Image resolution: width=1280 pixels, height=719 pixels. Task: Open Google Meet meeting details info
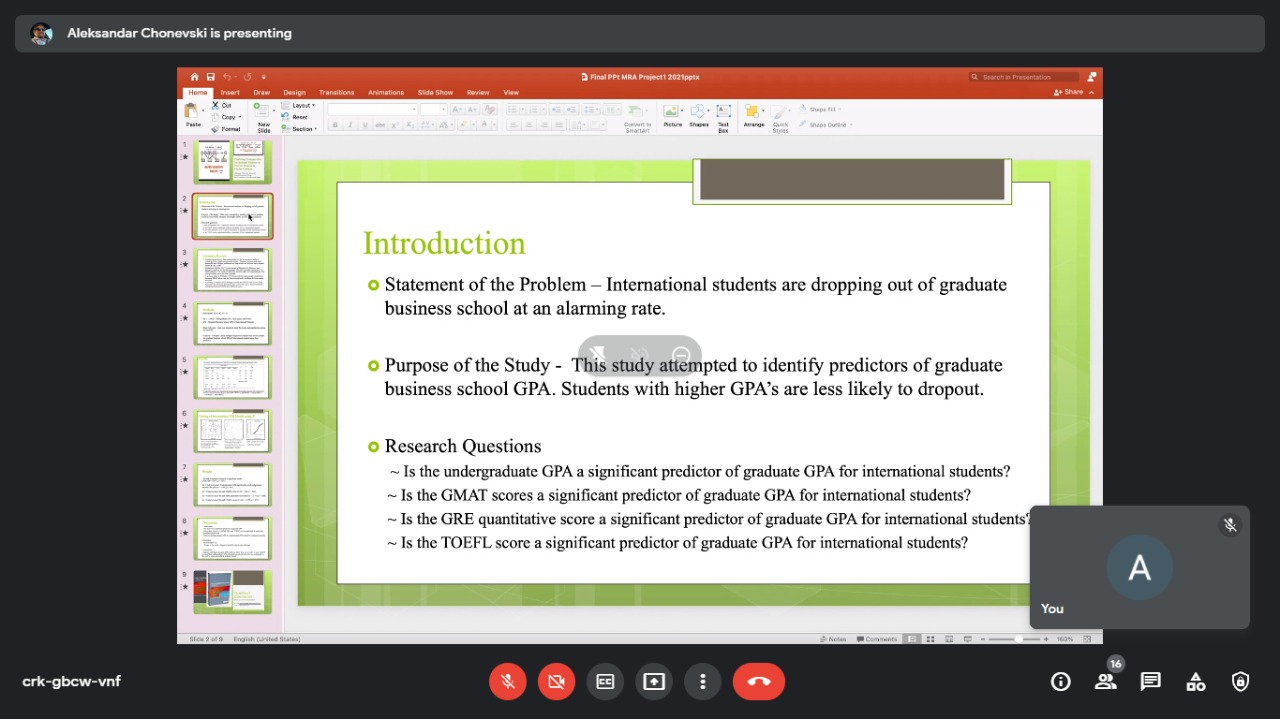click(x=1060, y=682)
